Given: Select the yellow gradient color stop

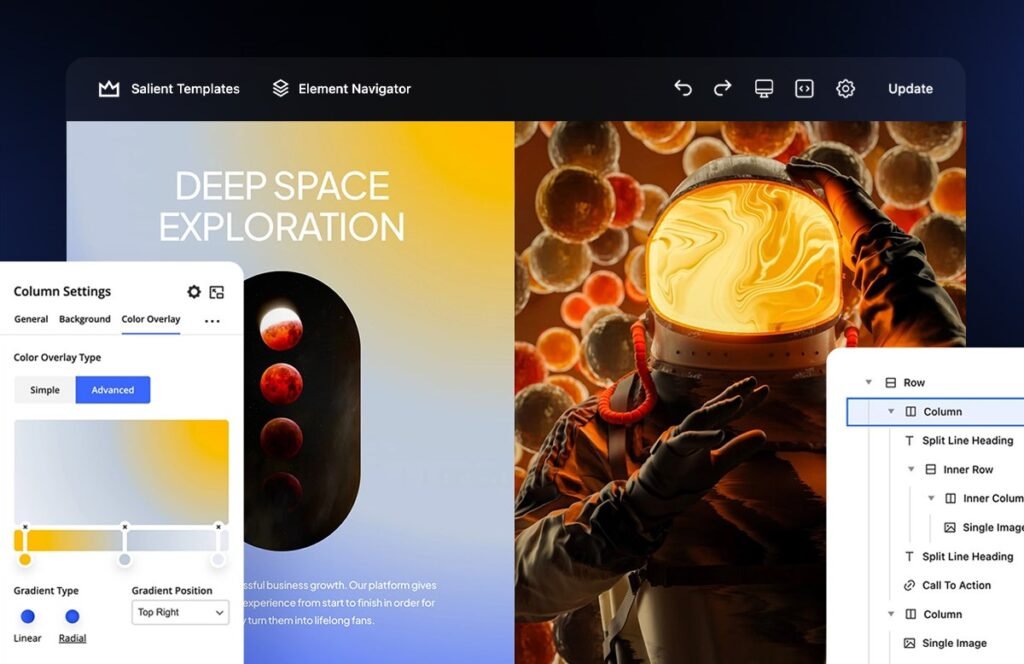Looking at the screenshot, I should click(25, 558).
